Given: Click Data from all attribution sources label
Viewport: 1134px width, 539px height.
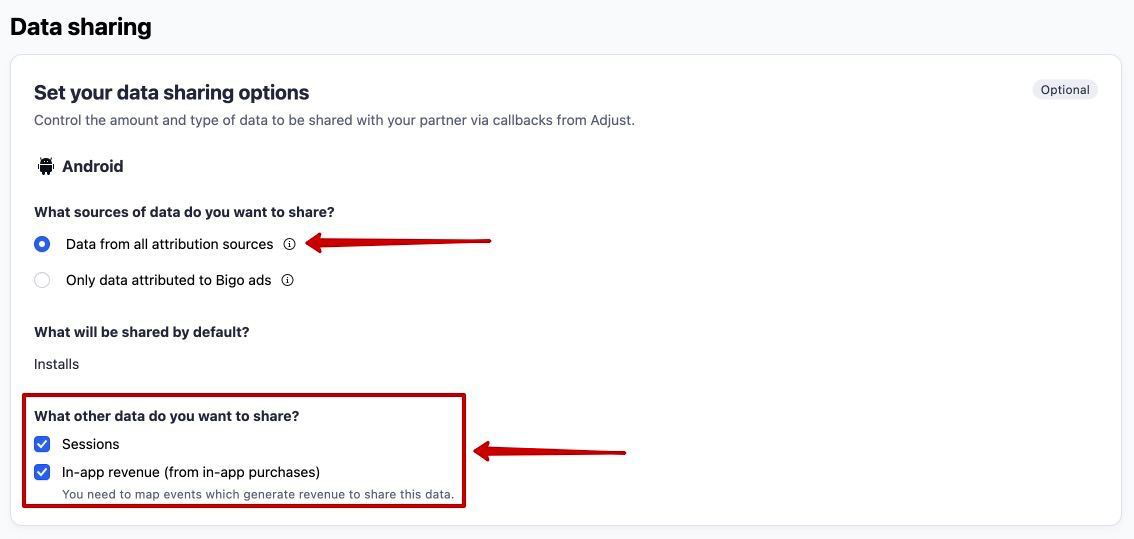Looking at the screenshot, I should (169, 245).
